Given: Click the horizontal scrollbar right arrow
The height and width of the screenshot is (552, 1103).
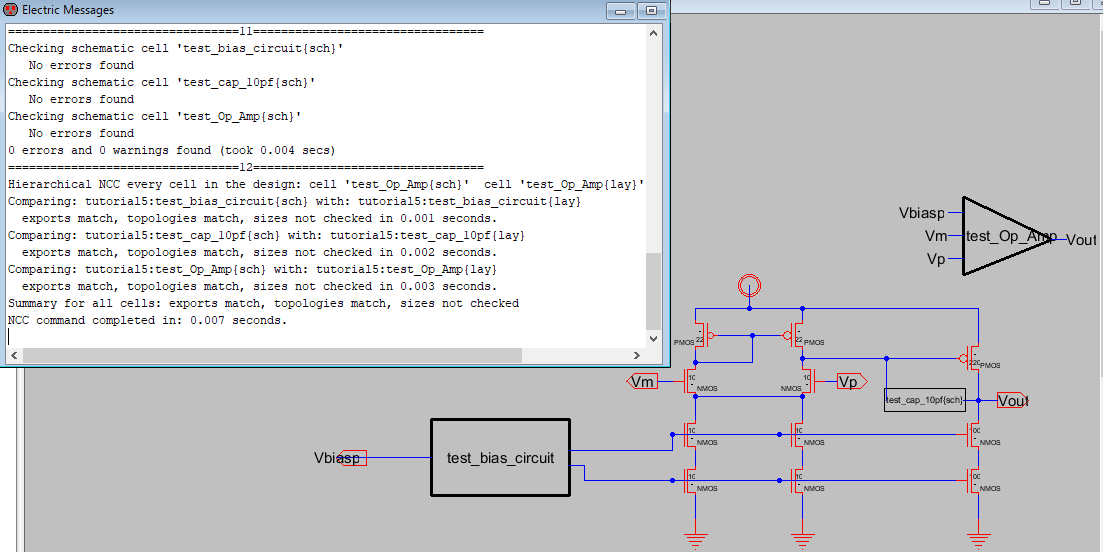Looking at the screenshot, I should [x=637, y=355].
